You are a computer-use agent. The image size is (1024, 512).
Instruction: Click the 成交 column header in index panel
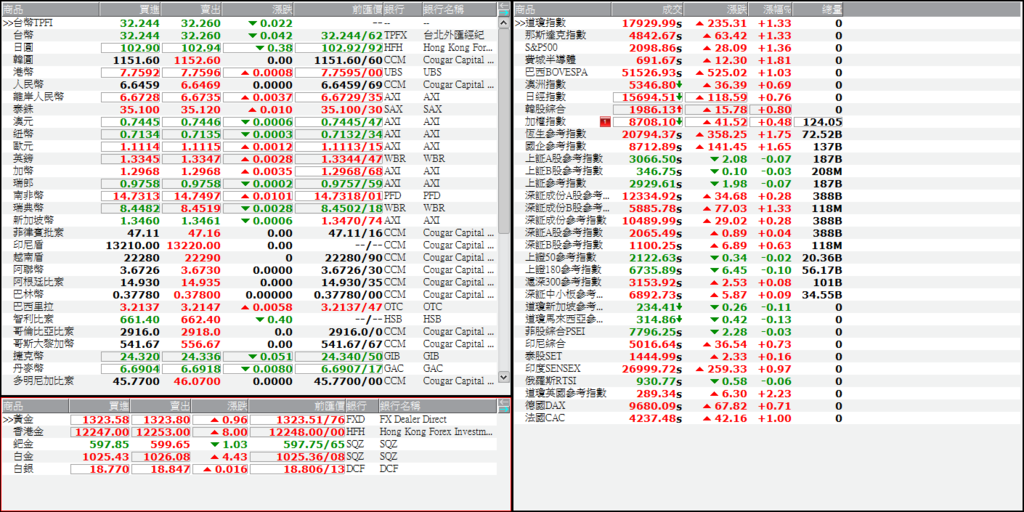(648, 10)
